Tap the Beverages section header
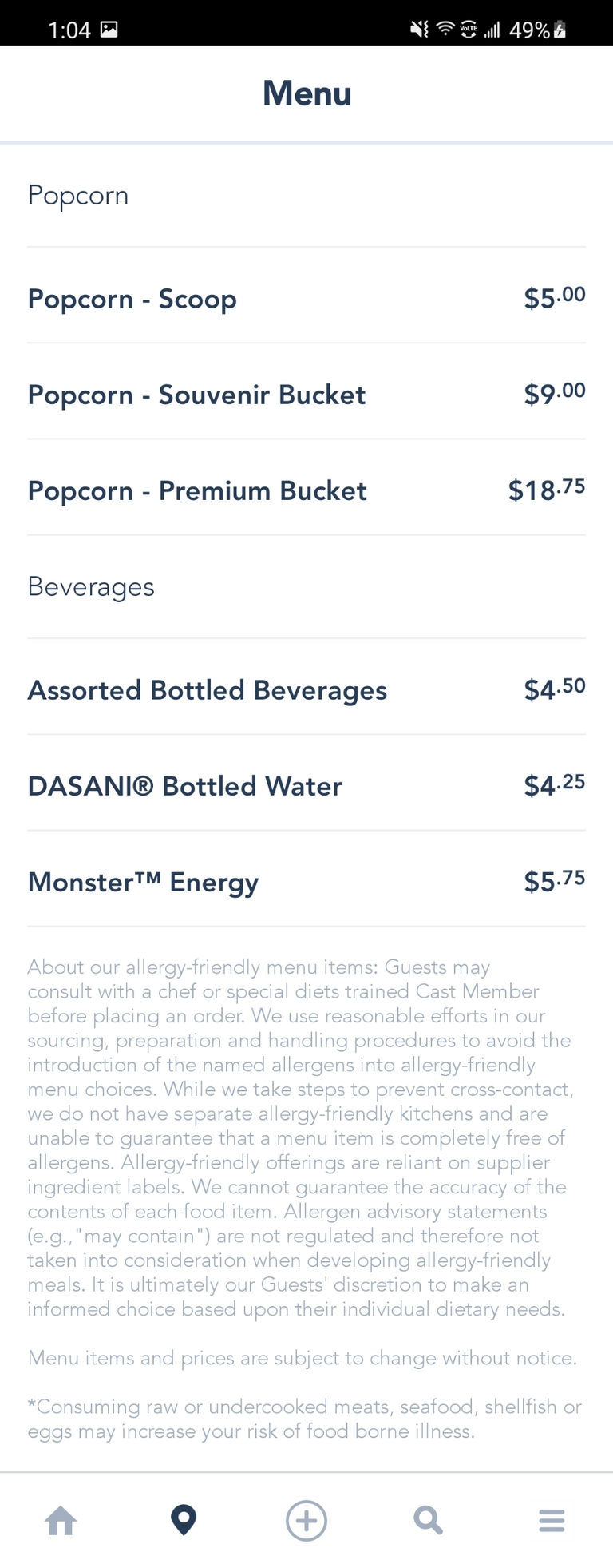 tap(91, 586)
